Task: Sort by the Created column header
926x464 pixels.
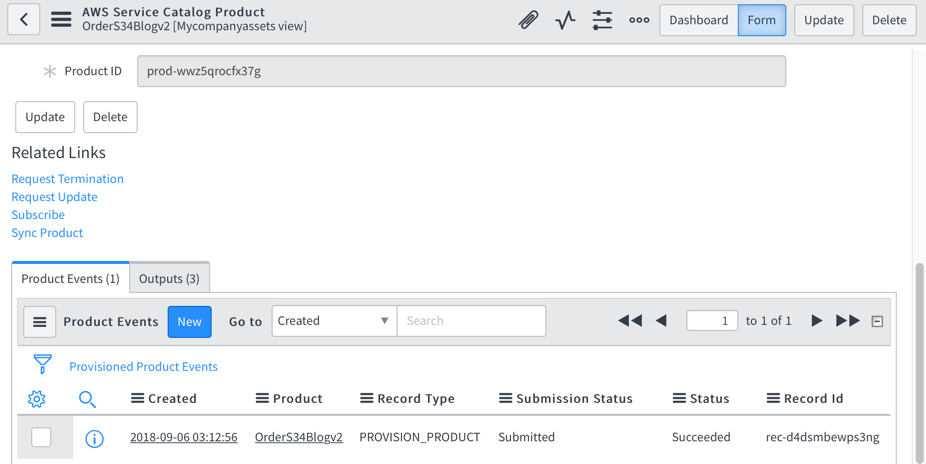Action: coord(172,398)
